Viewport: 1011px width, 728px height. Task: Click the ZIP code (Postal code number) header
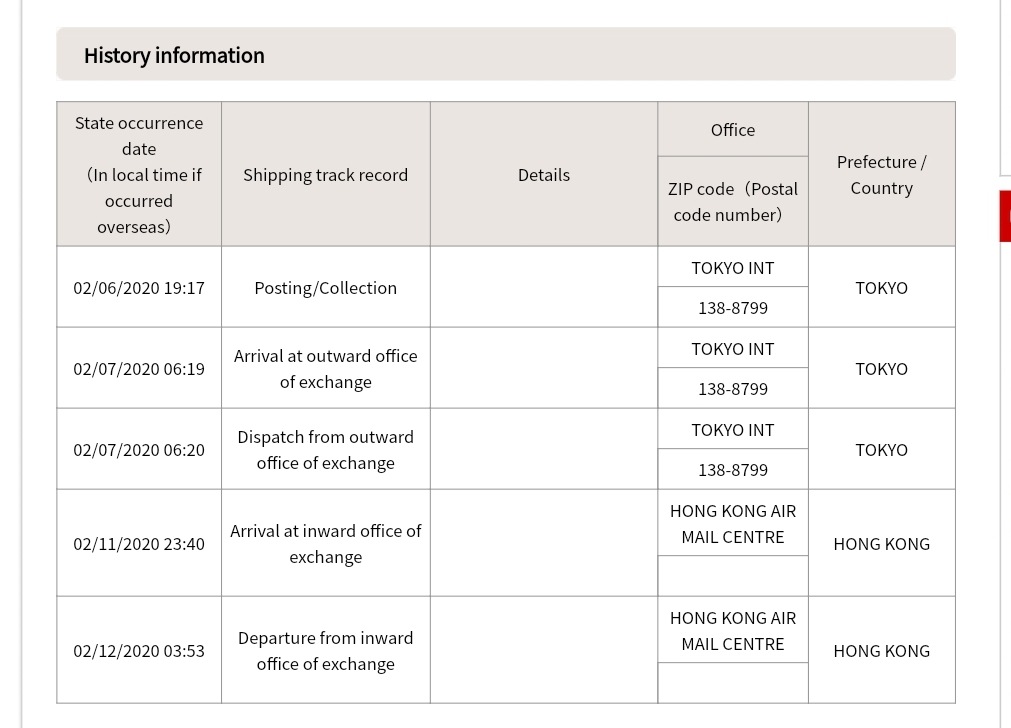pyautogui.click(x=733, y=201)
